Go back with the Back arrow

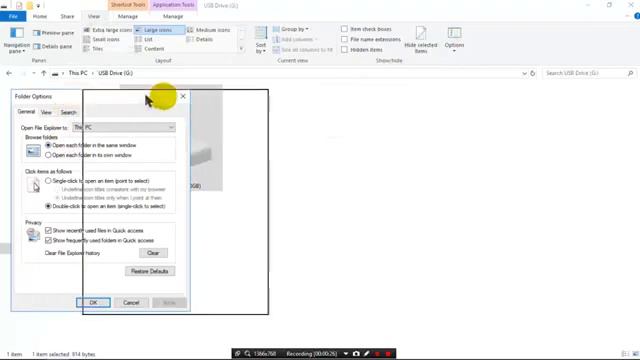[x=9, y=73]
